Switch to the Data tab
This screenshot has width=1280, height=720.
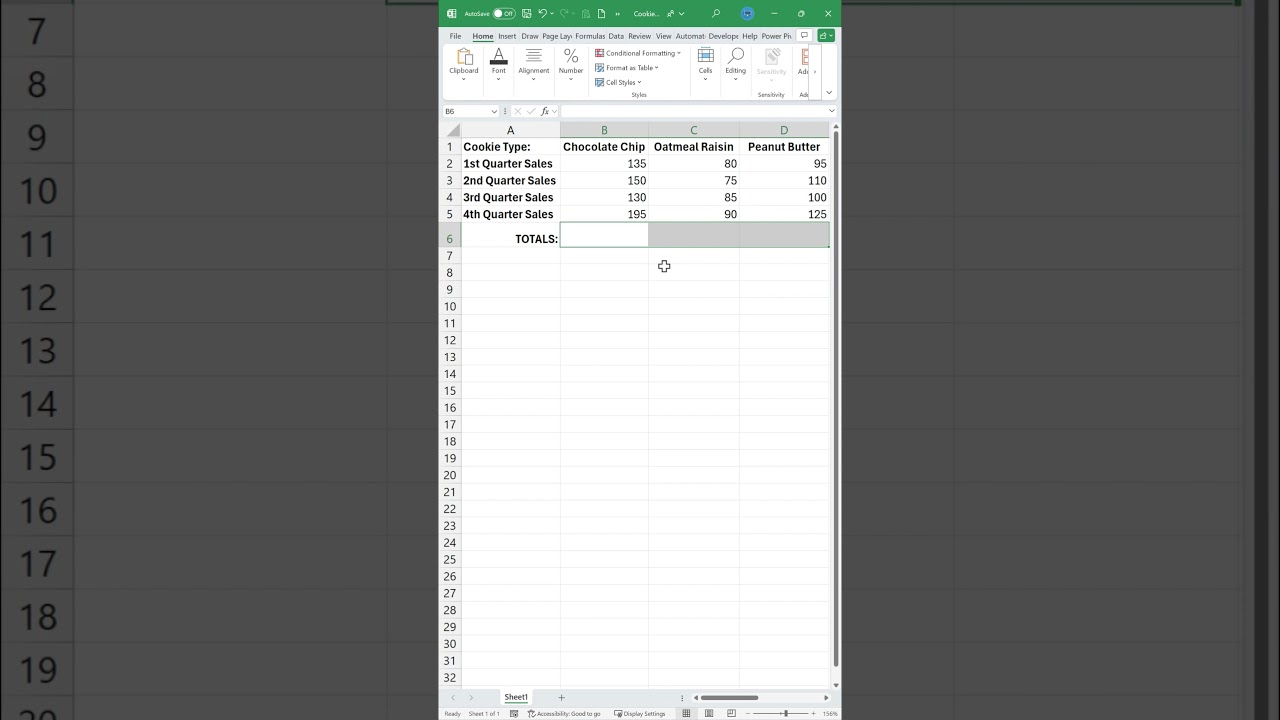tap(616, 36)
